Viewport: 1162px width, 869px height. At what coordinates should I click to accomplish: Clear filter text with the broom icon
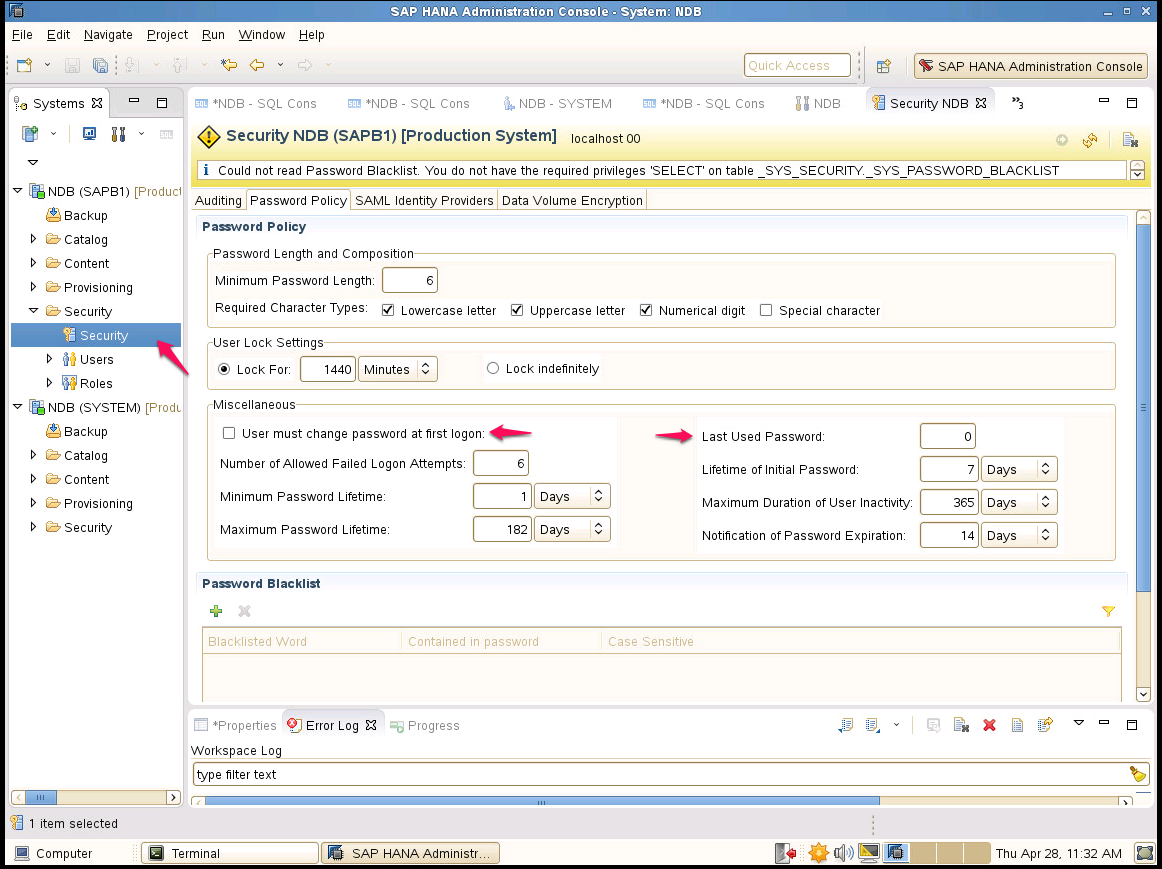1137,774
